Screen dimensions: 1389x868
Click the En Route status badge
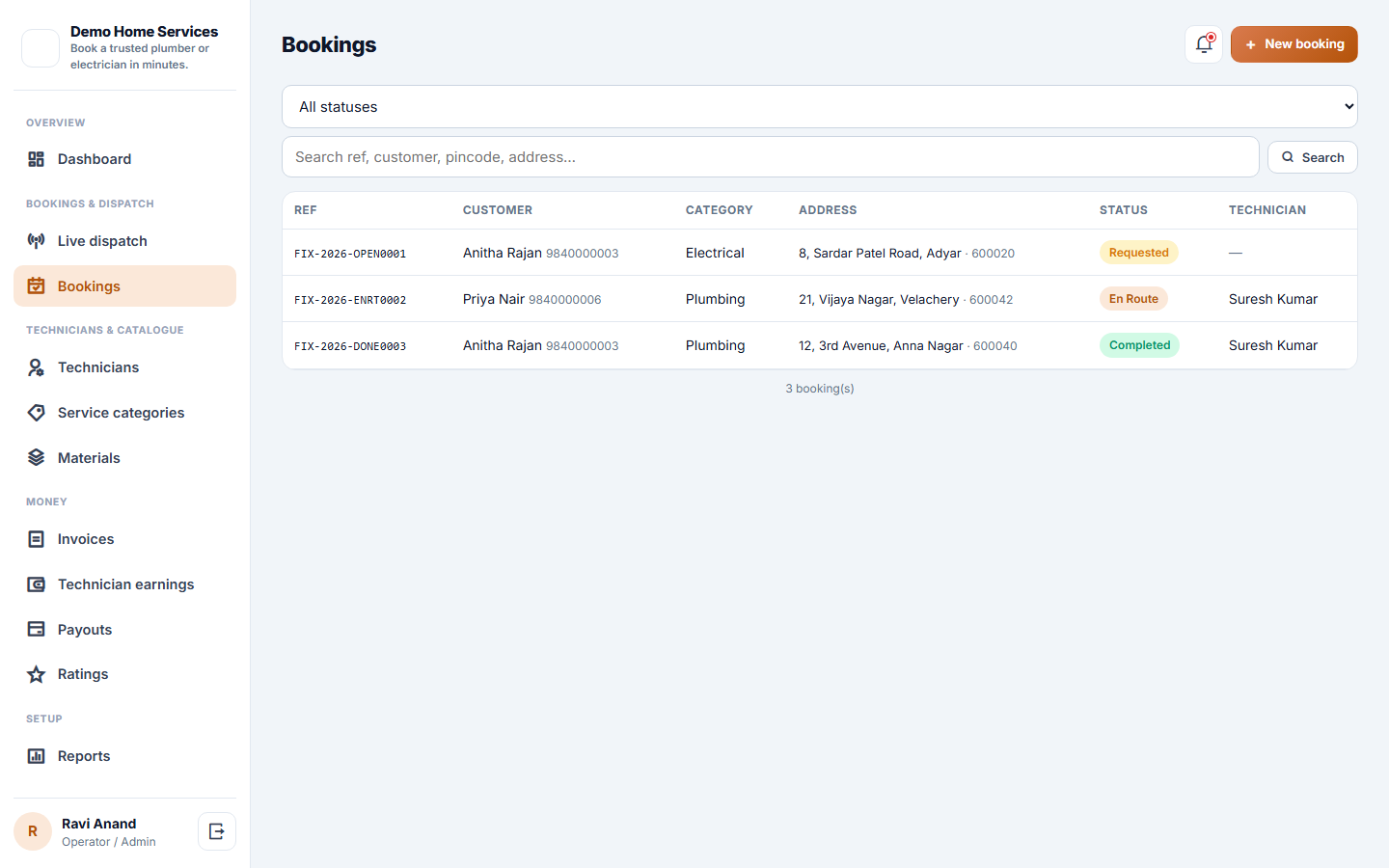tap(1133, 299)
